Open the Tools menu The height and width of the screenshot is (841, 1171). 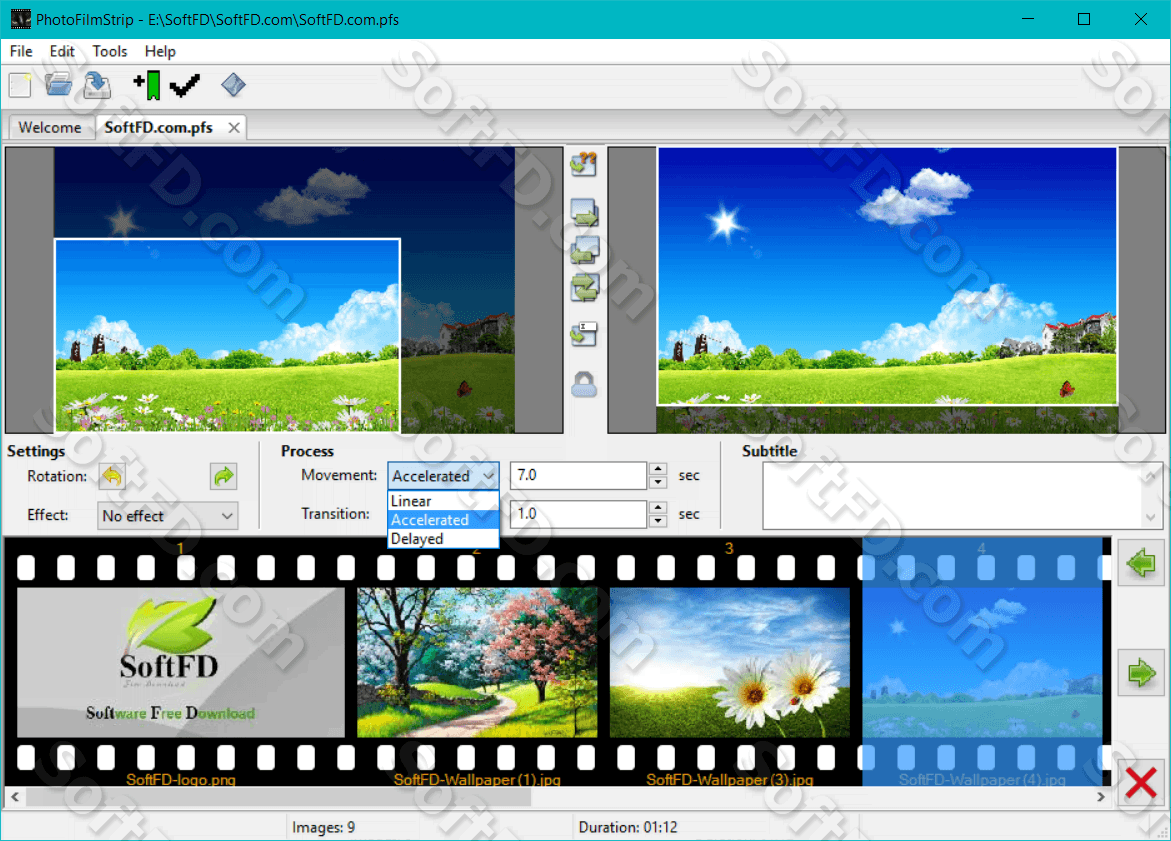[110, 52]
